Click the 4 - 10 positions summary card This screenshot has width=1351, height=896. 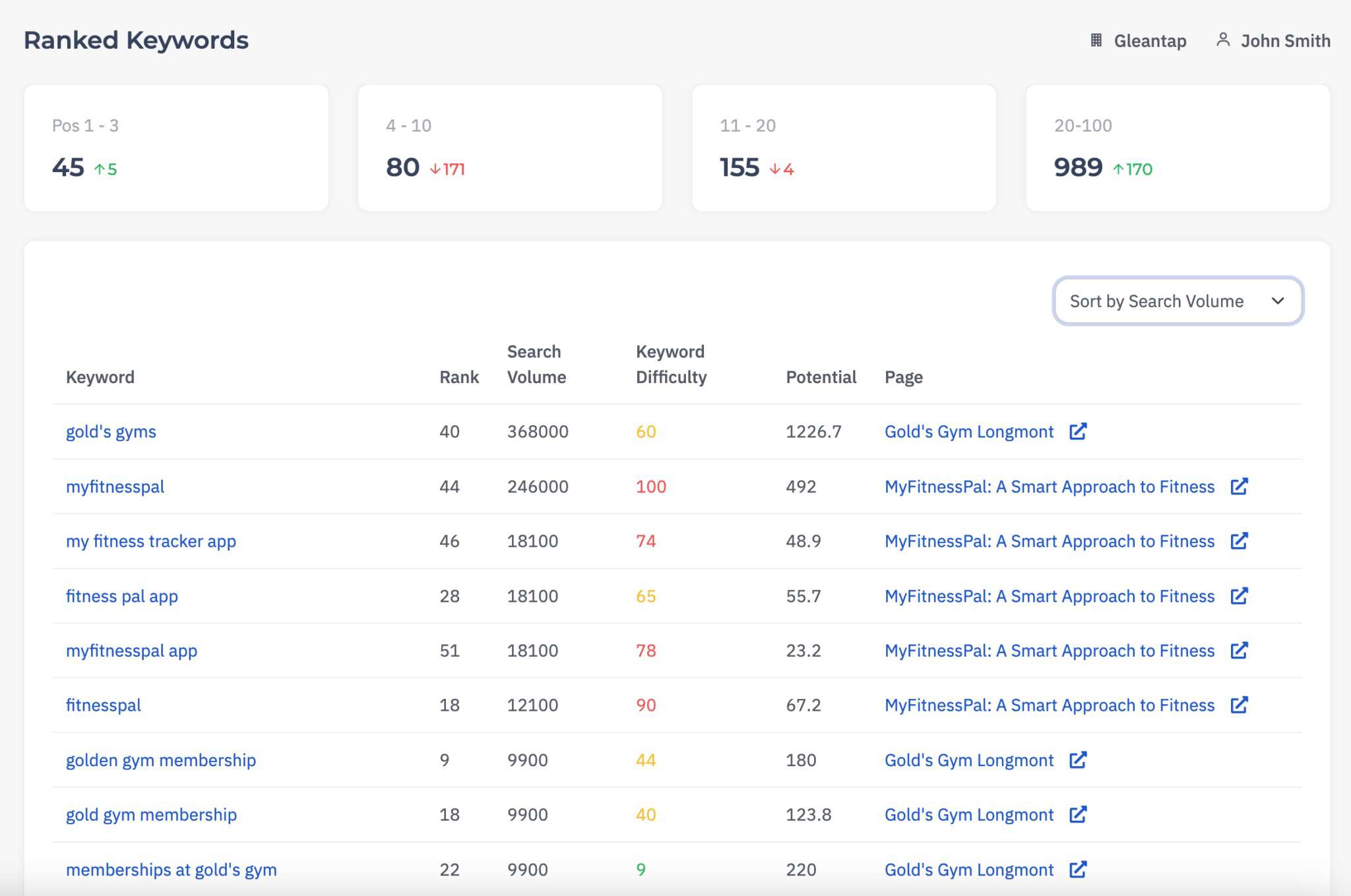(x=509, y=148)
